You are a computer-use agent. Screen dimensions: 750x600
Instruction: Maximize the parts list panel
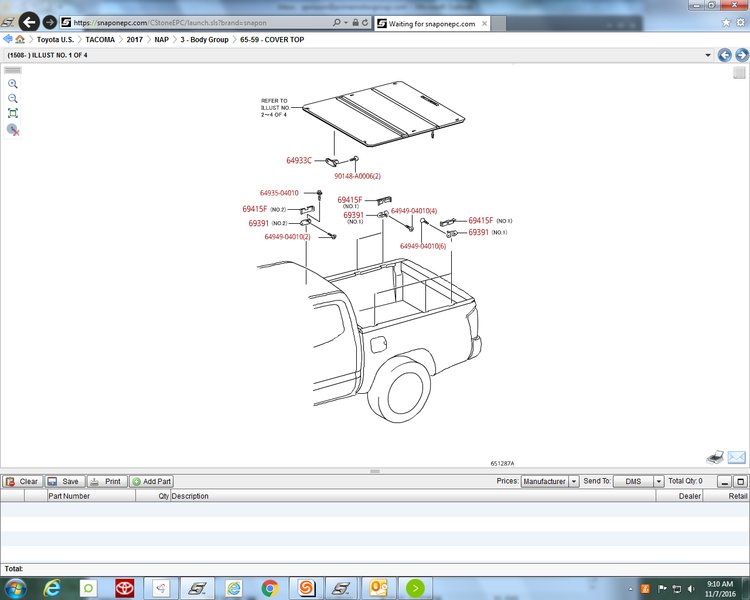(x=740, y=481)
